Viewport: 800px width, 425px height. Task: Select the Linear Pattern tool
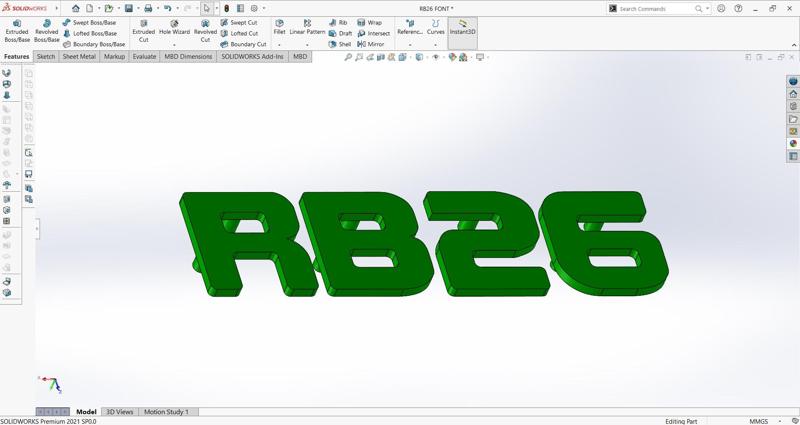(307, 28)
